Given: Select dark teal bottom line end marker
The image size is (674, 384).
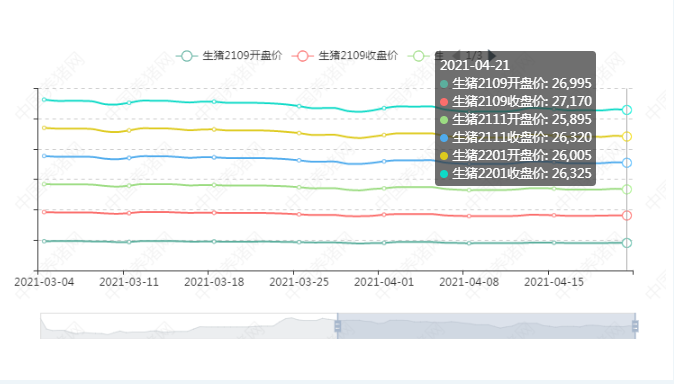Looking at the screenshot, I should point(627,243).
